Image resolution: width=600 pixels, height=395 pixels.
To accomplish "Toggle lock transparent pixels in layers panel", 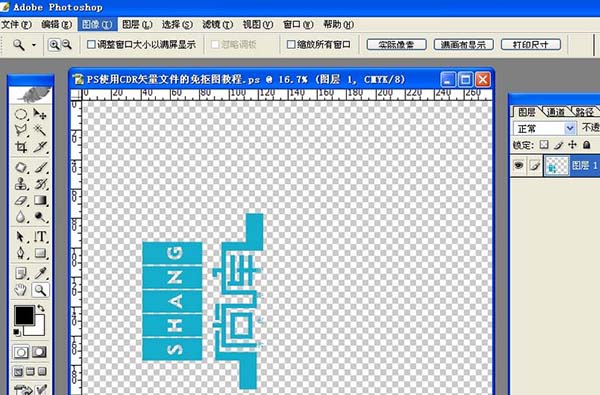I will click(x=544, y=145).
